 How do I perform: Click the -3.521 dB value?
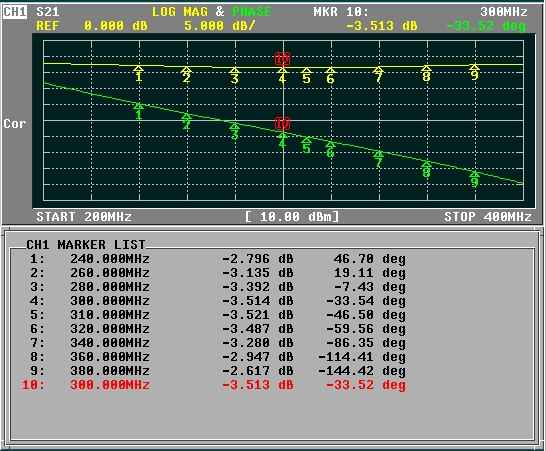pos(258,315)
